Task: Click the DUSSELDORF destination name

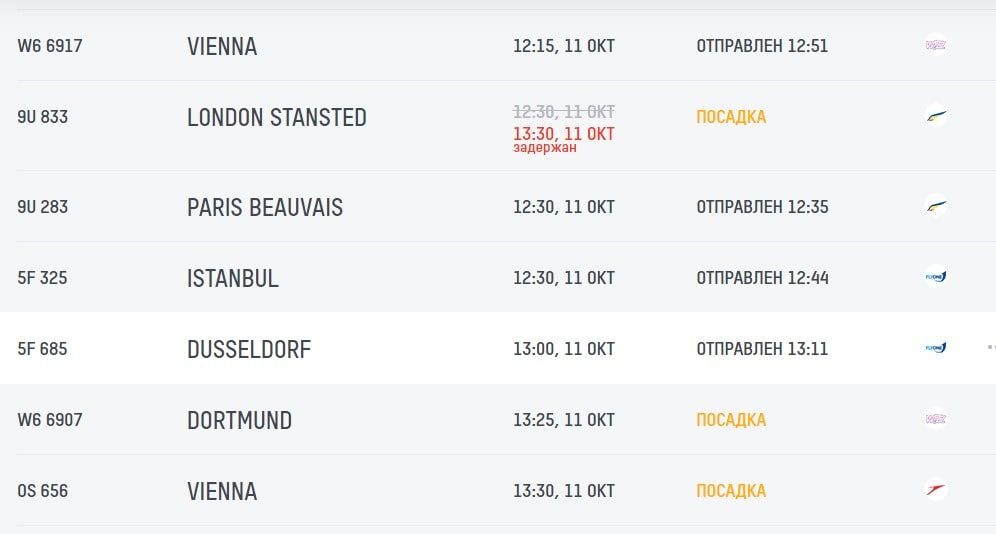Action: click(x=248, y=349)
